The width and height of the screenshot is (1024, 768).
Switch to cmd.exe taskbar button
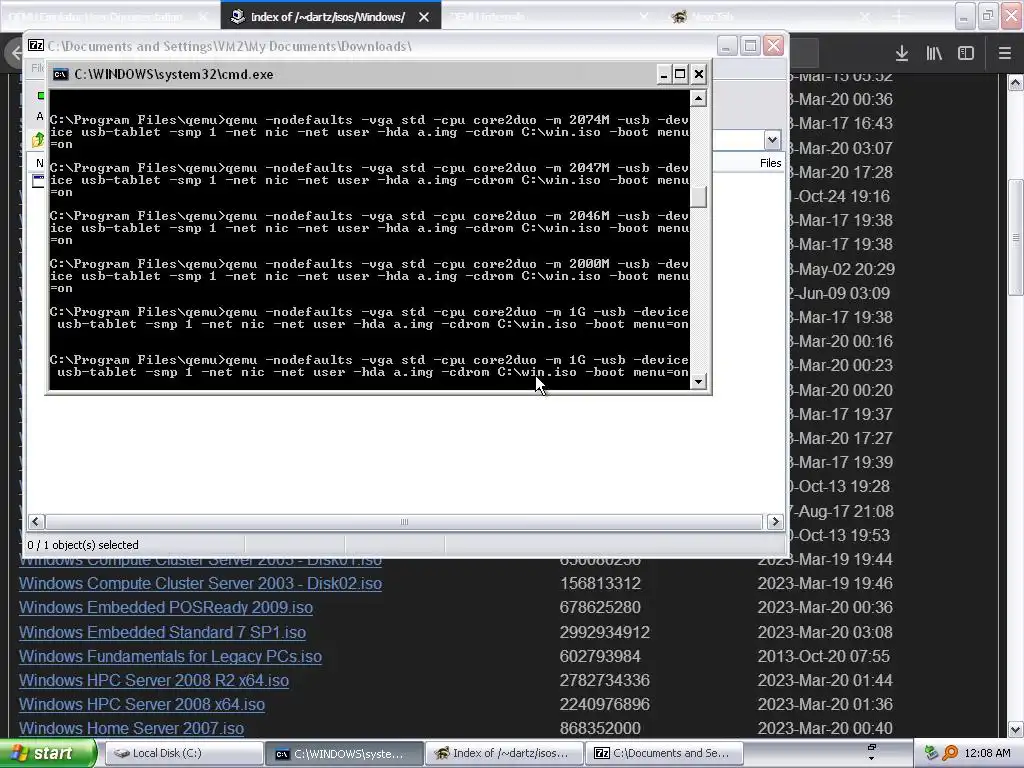tap(344, 754)
